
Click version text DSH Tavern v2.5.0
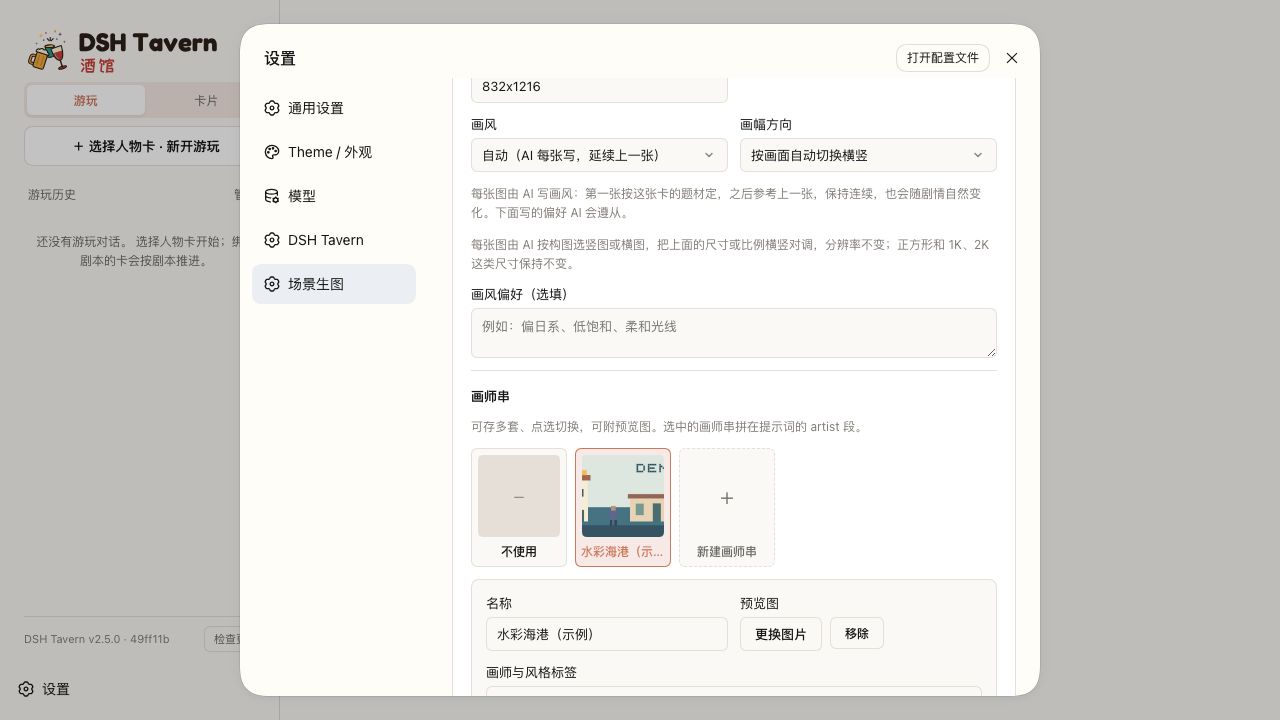97,639
